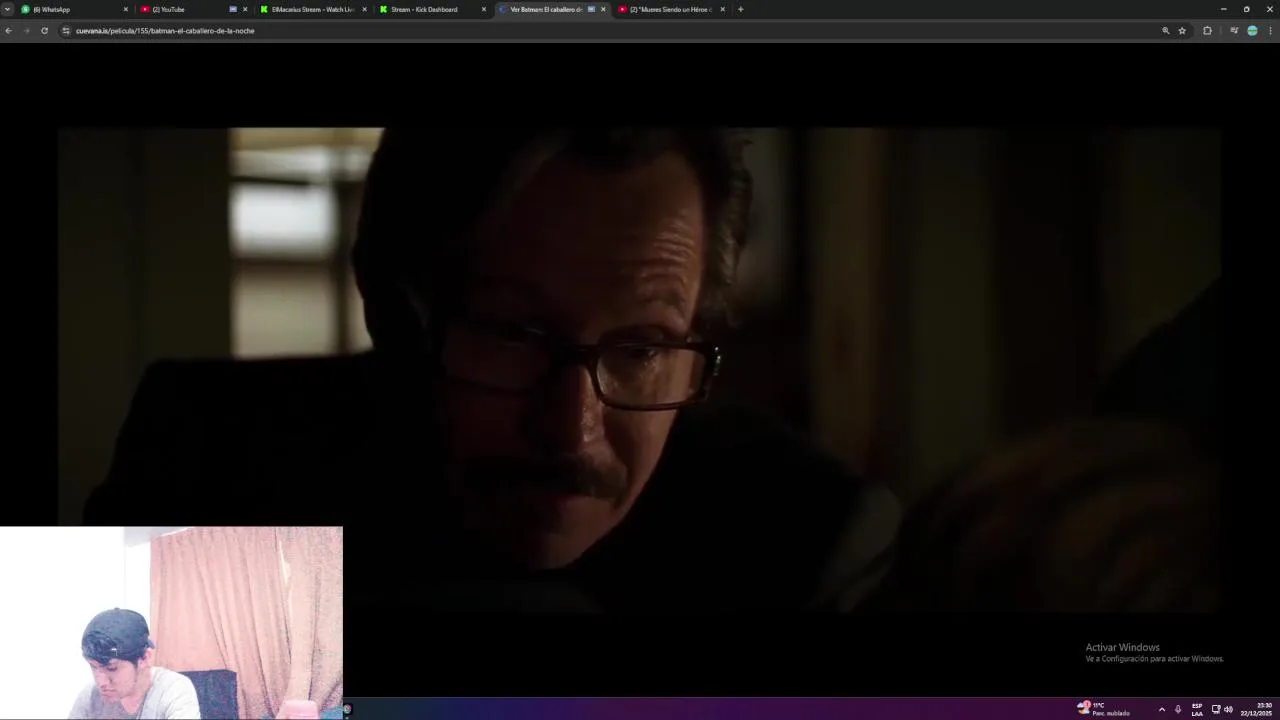Viewport: 1280px width, 720px height.
Task: Open the browser extensions puzzle icon
Action: click(x=1207, y=31)
